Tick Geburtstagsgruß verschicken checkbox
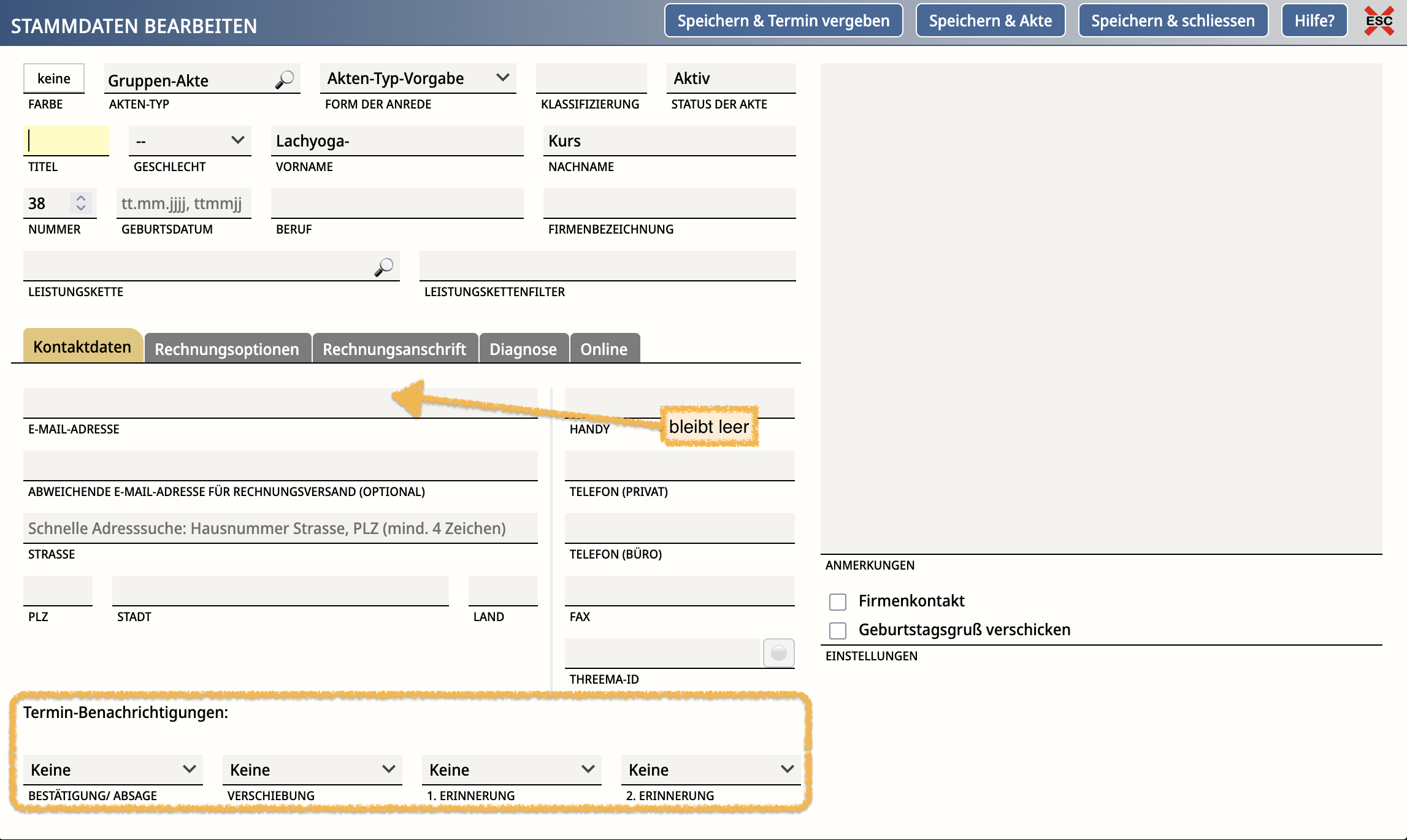 (x=838, y=630)
